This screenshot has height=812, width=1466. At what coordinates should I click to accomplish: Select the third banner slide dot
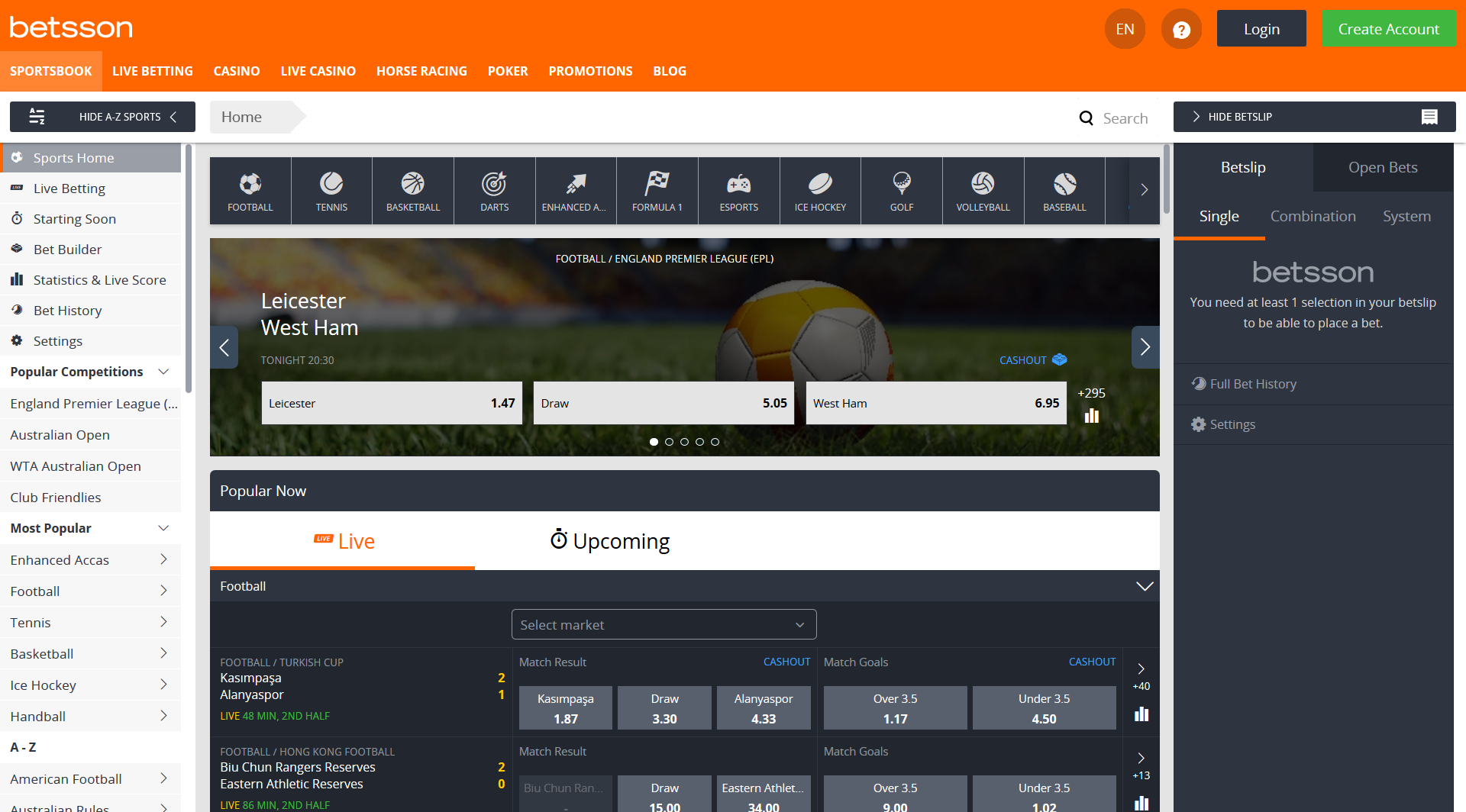click(x=684, y=442)
